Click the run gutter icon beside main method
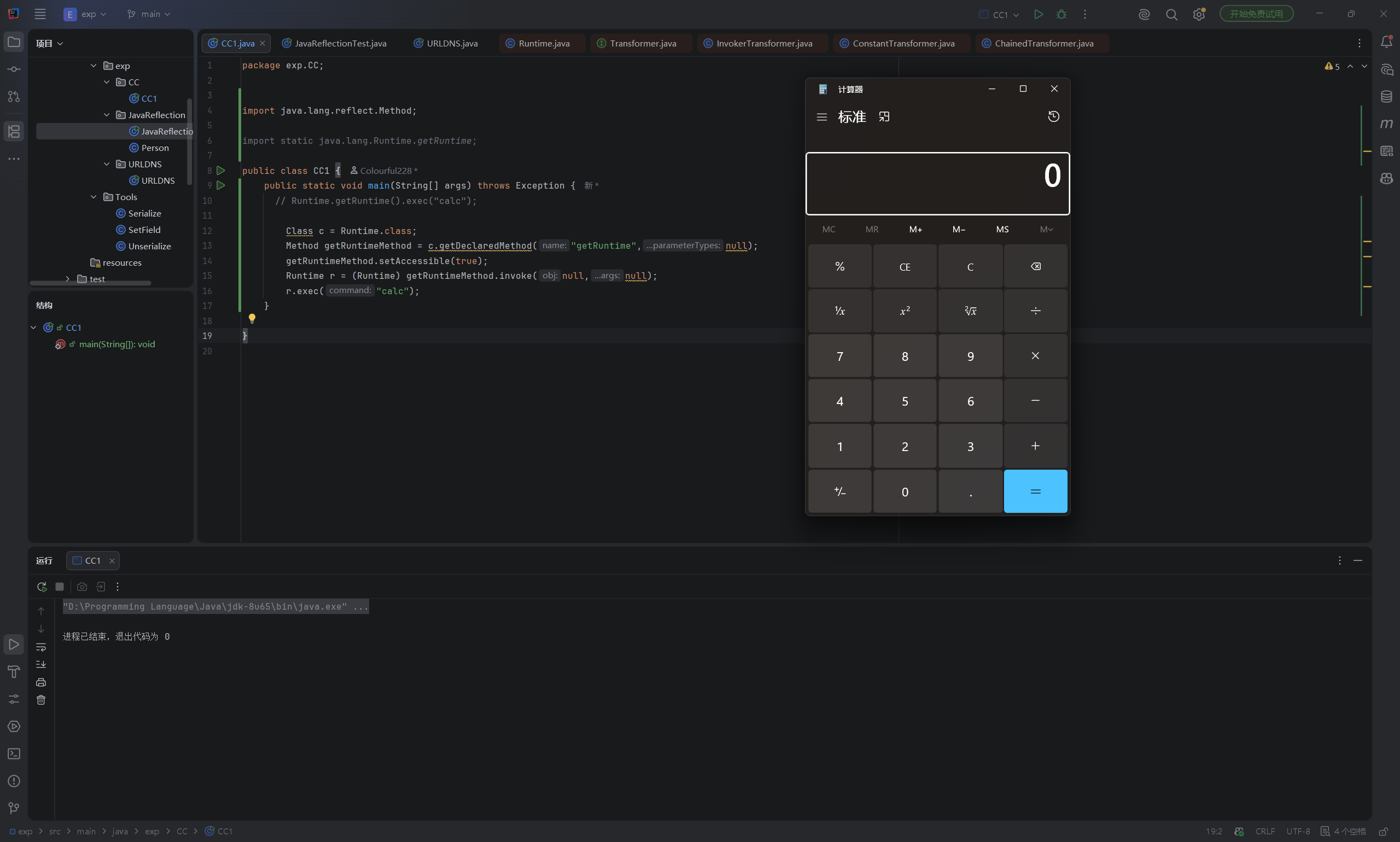Image resolution: width=1400 pixels, height=842 pixels. (x=221, y=185)
